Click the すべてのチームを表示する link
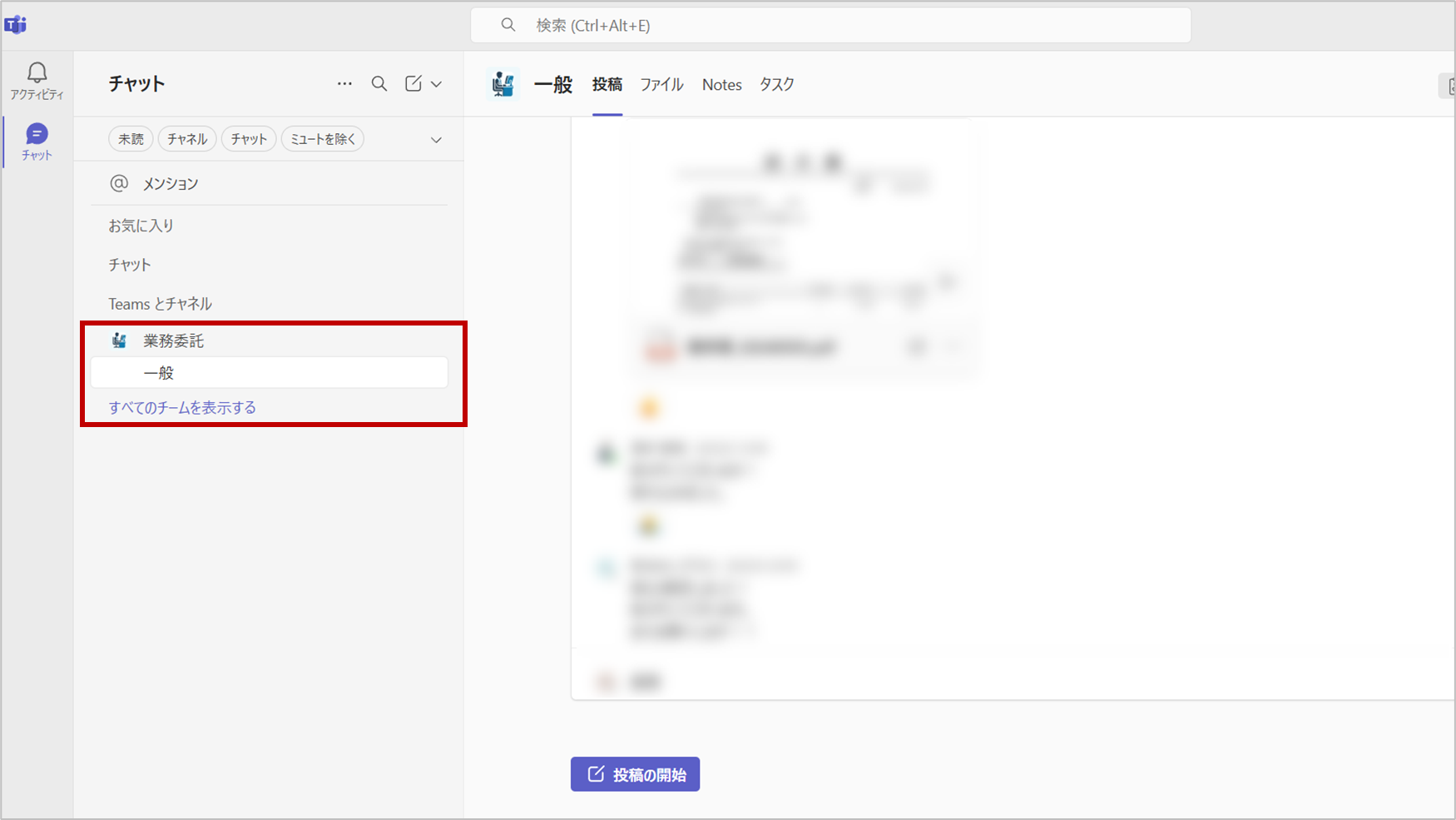 click(182, 407)
